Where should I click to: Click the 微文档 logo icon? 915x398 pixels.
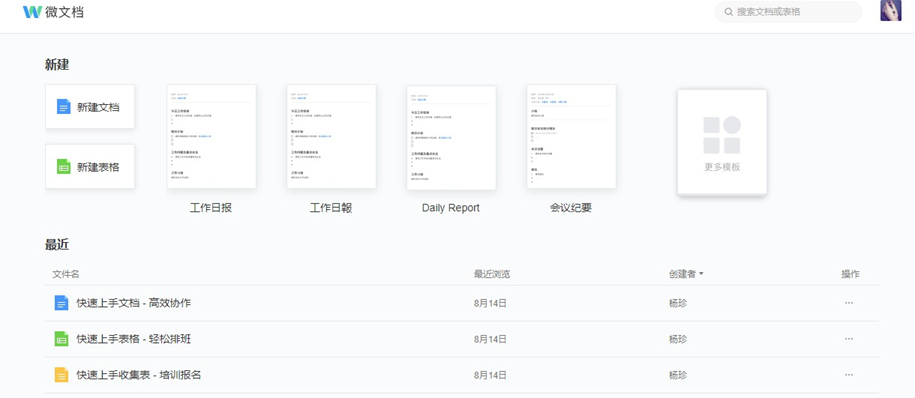(x=32, y=12)
